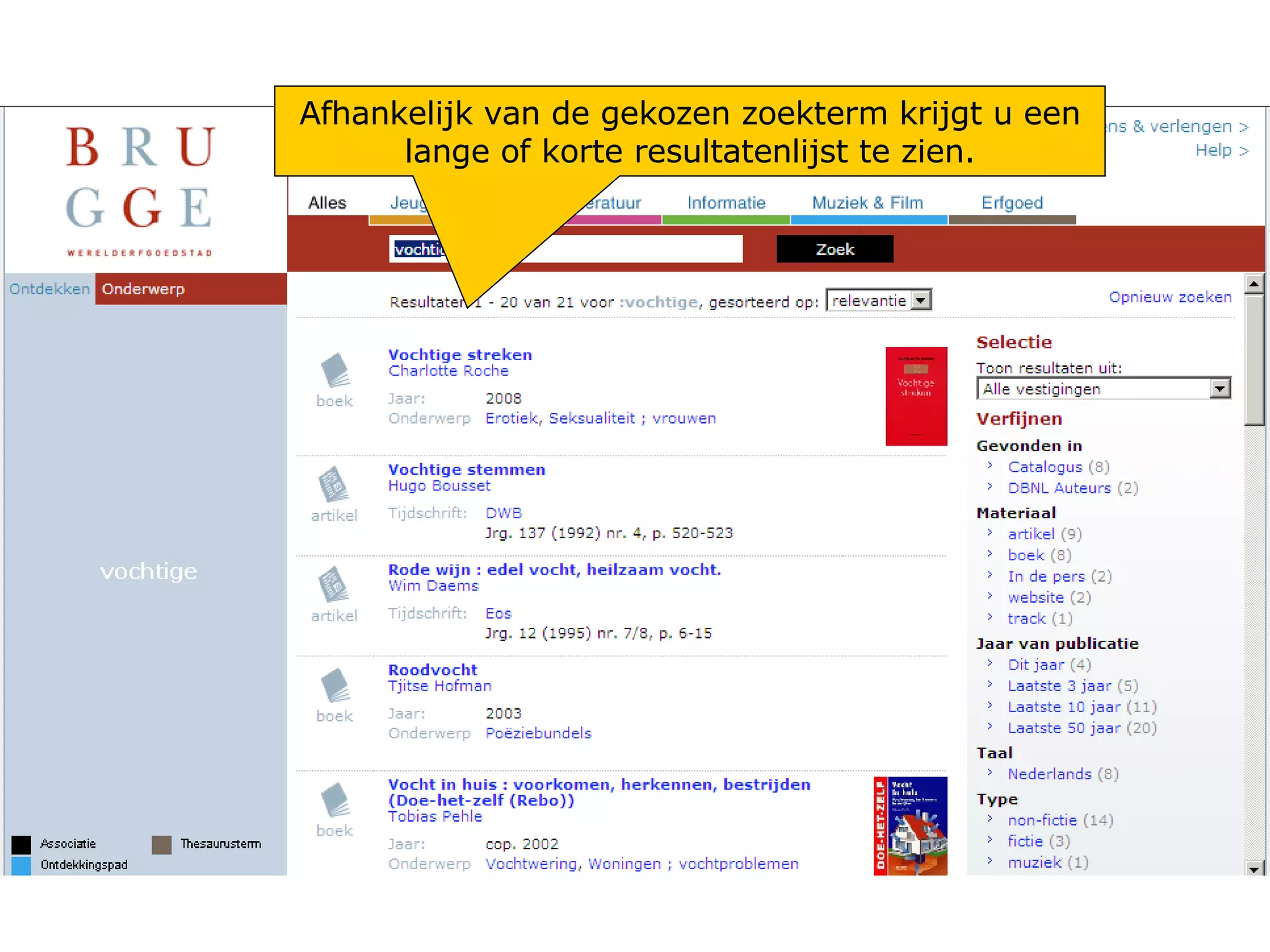Click the boek icon beside Vocht in huis

pyautogui.click(x=335, y=800)
